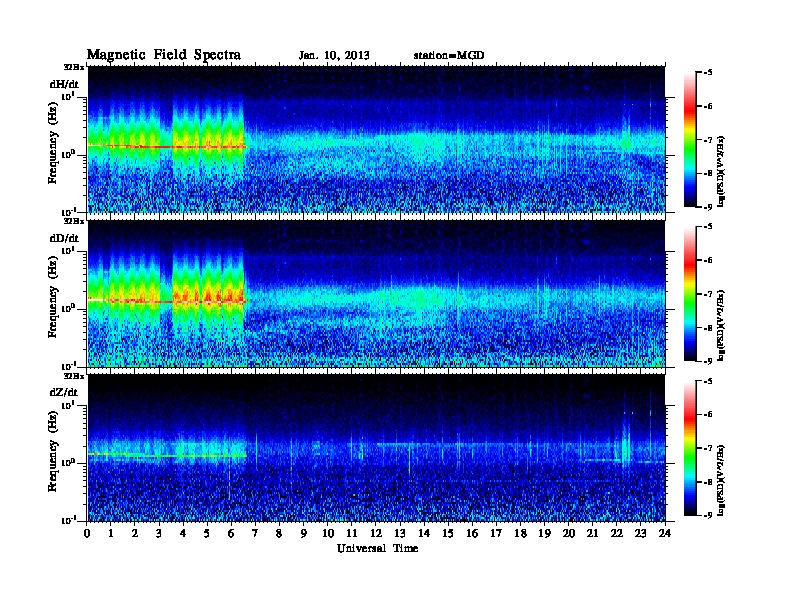Click the dH/dt panel label

coord(64,84)
